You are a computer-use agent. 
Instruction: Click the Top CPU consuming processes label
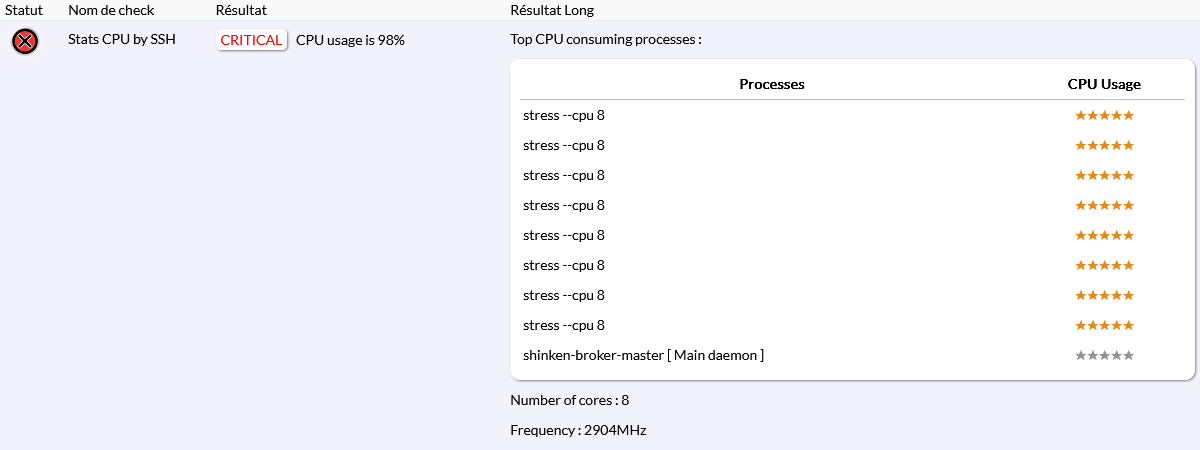coord(606,40)
